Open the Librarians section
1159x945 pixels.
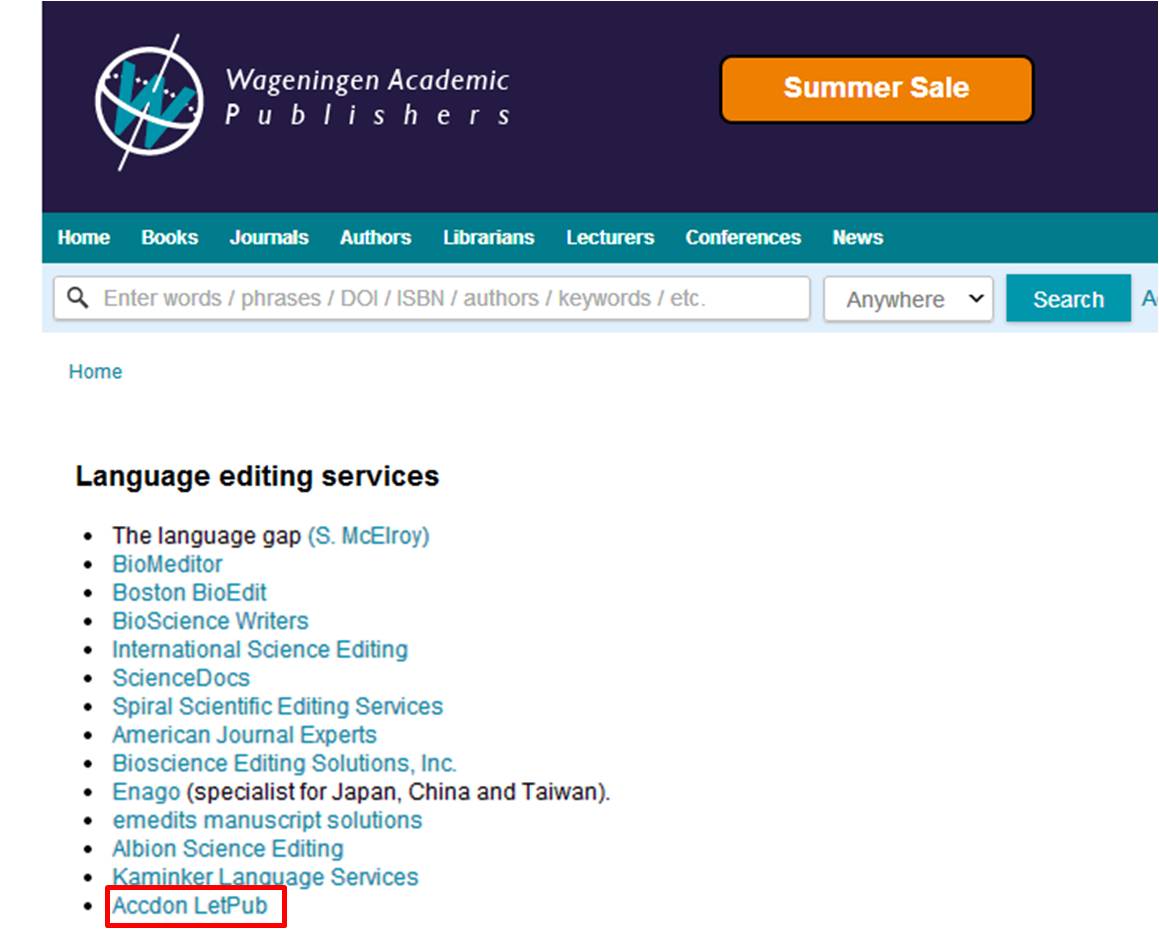pos(489,237)
